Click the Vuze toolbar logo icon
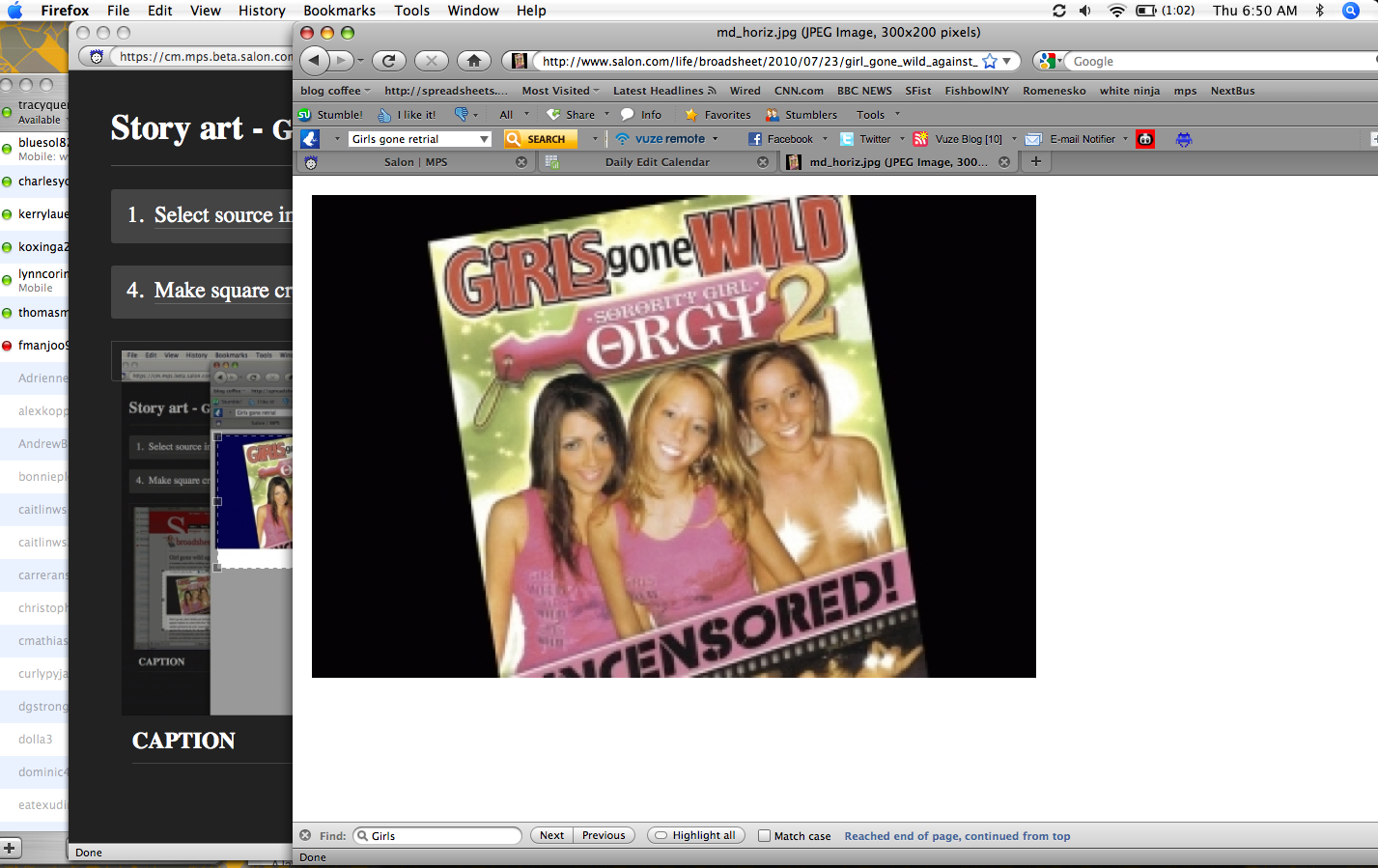Image resolution: width=1378 pixels, height=868 pixels. 310,139
